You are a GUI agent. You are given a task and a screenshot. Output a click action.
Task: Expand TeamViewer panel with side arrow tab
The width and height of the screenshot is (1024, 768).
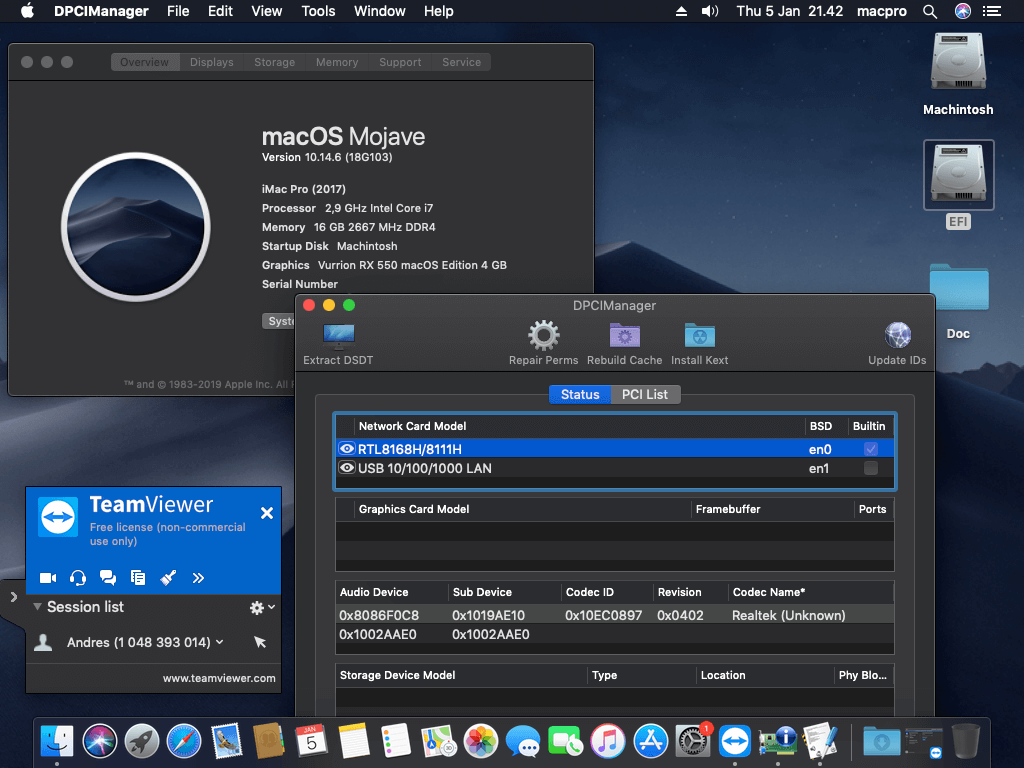tap(13, 597)
